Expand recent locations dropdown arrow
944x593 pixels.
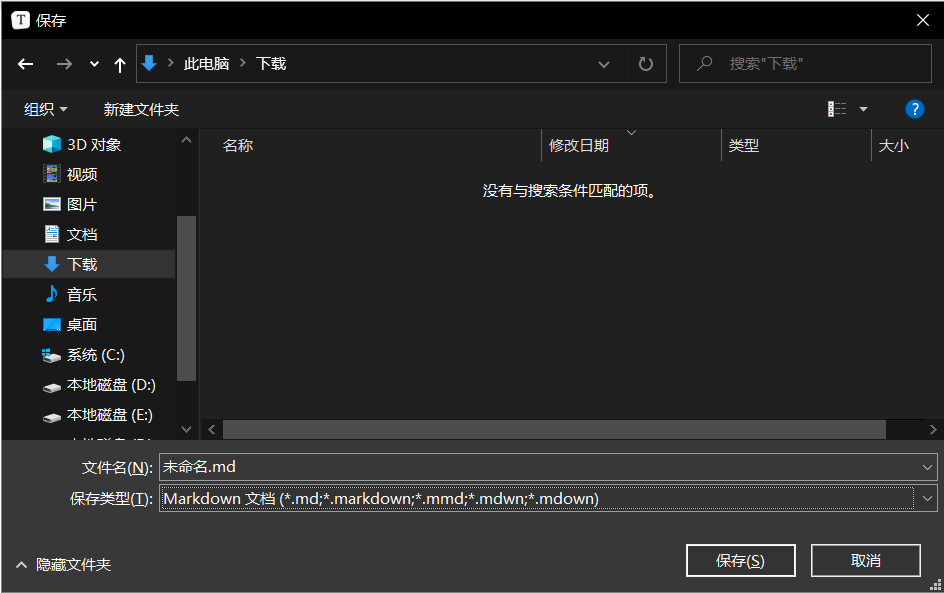[94, 64]
